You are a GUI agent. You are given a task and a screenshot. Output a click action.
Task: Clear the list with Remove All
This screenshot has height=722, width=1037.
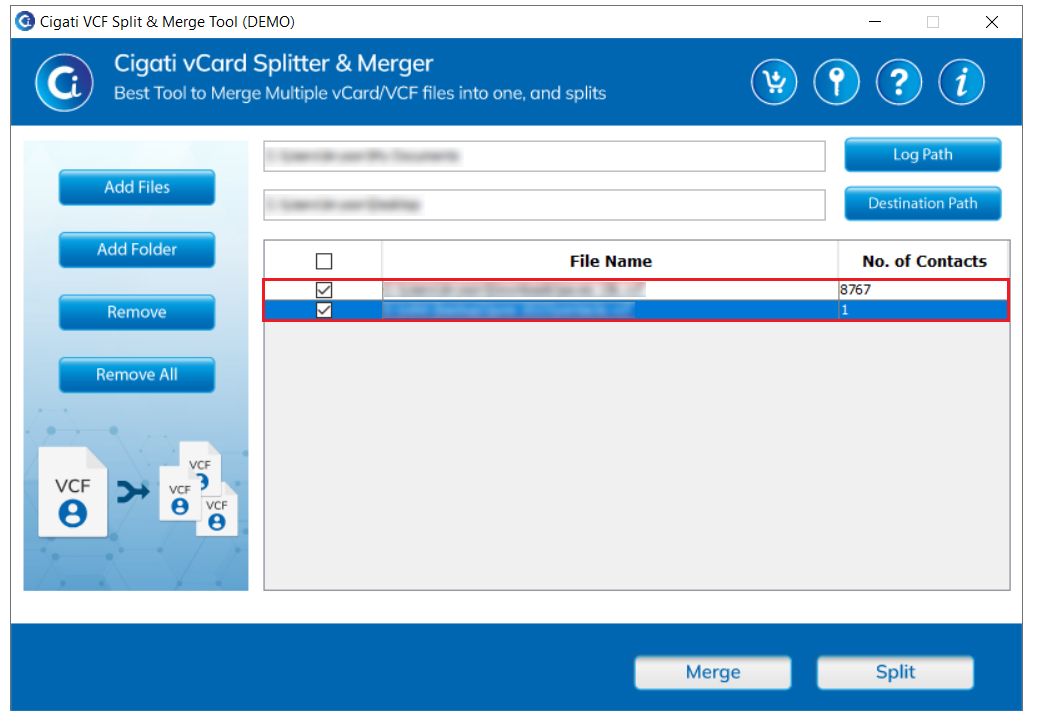coord(137,375)
